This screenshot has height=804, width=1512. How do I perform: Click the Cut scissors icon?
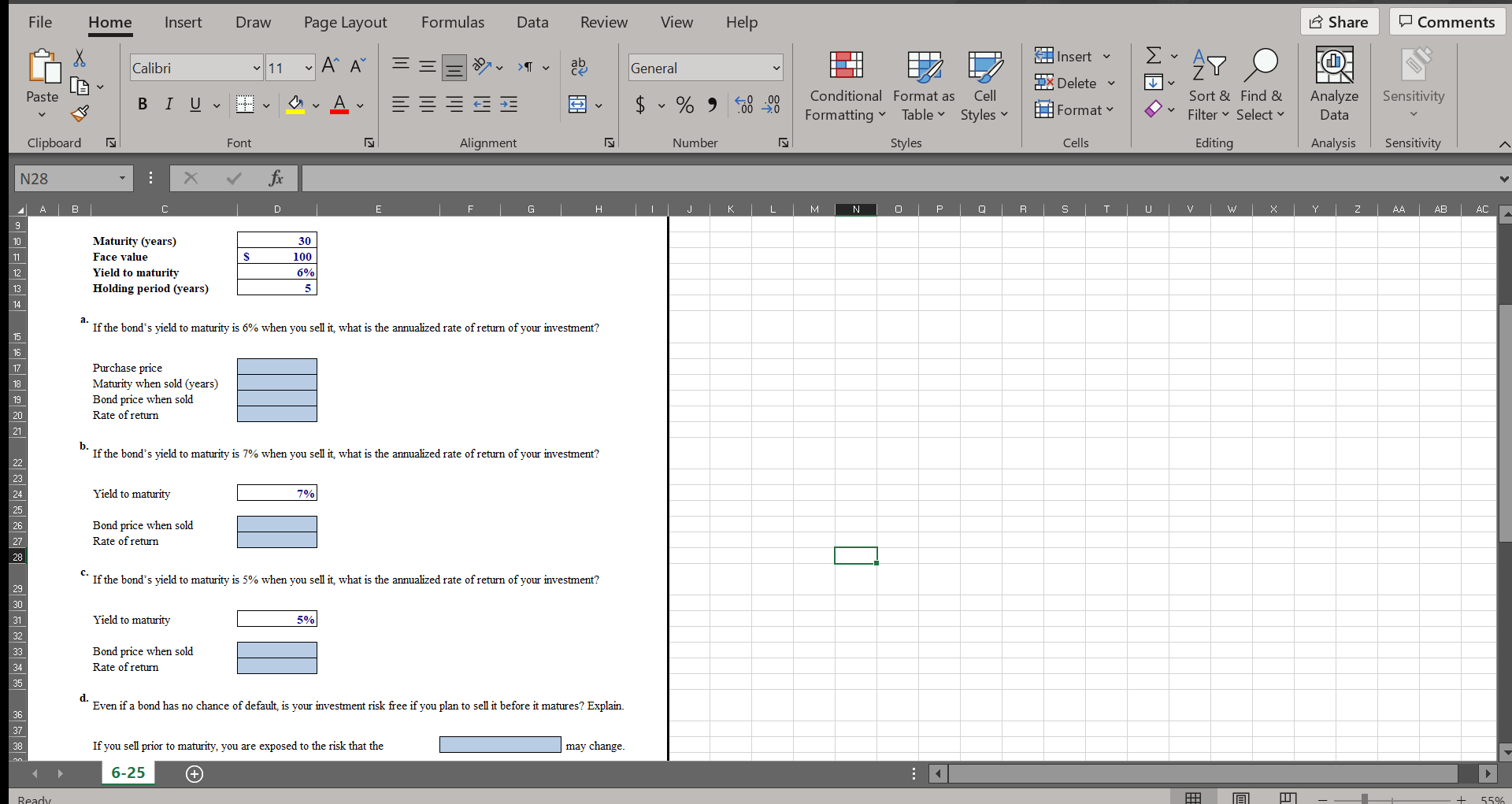click(80, 58)
